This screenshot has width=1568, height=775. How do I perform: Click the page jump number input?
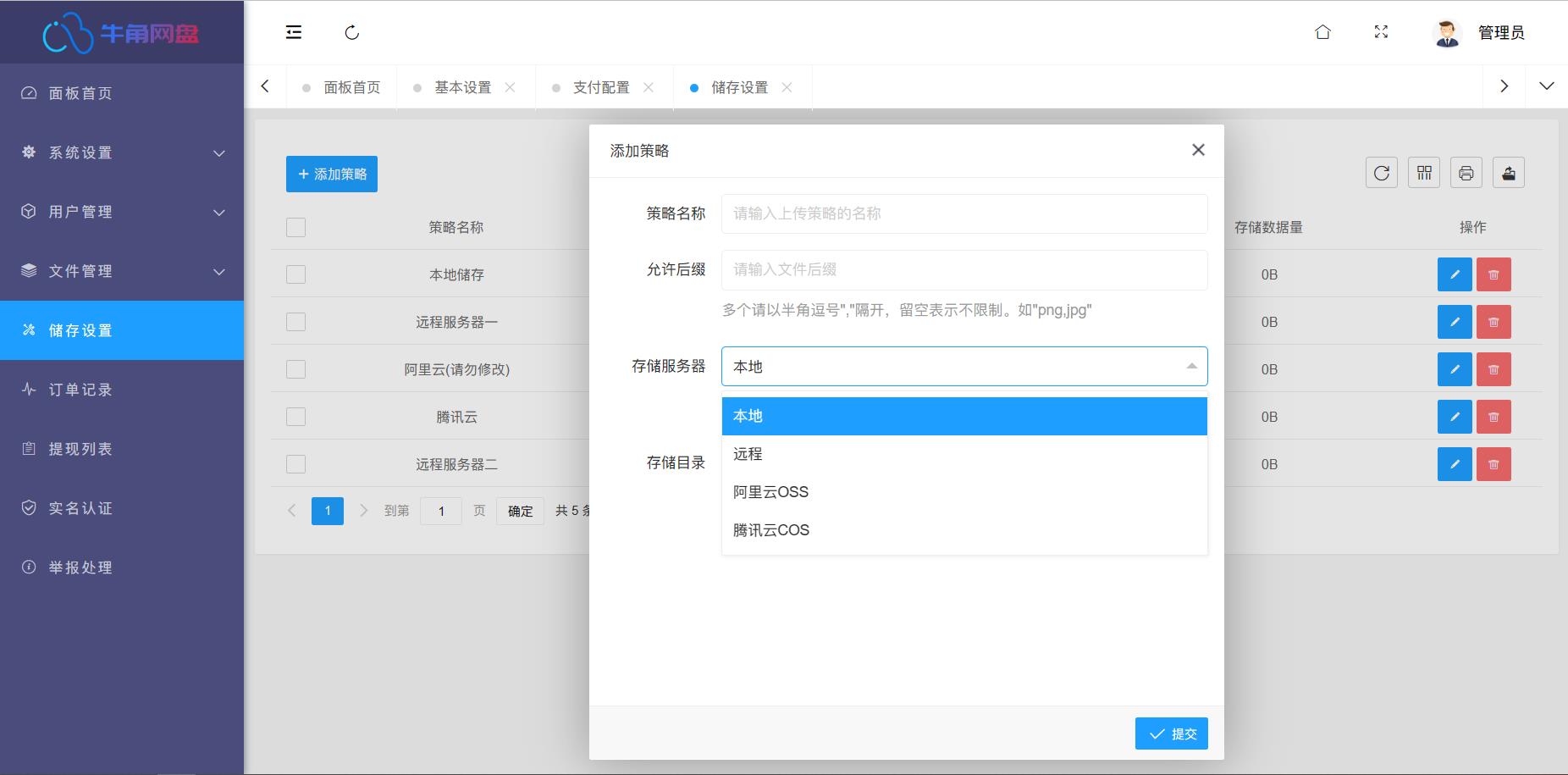(441, 511)
